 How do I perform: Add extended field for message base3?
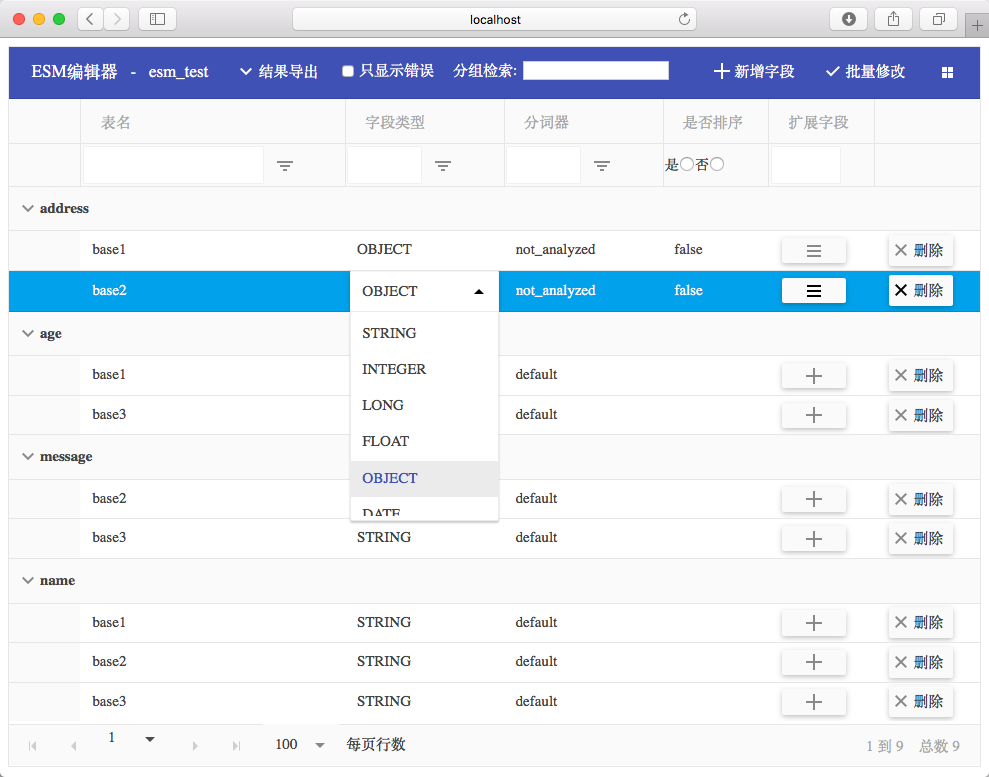click(814, 538)
